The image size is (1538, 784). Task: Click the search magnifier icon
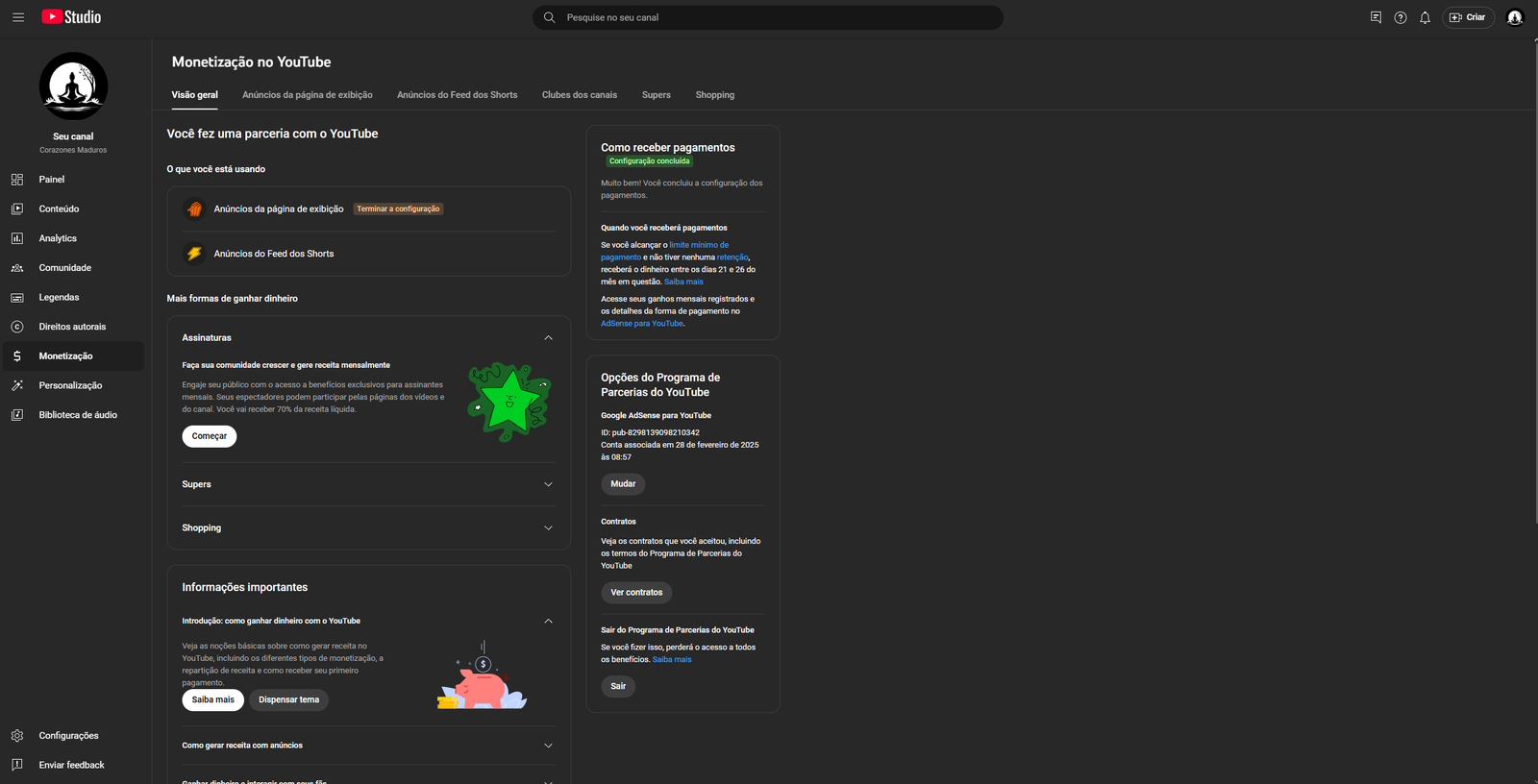pyautogui.click(x=549, y=17)
